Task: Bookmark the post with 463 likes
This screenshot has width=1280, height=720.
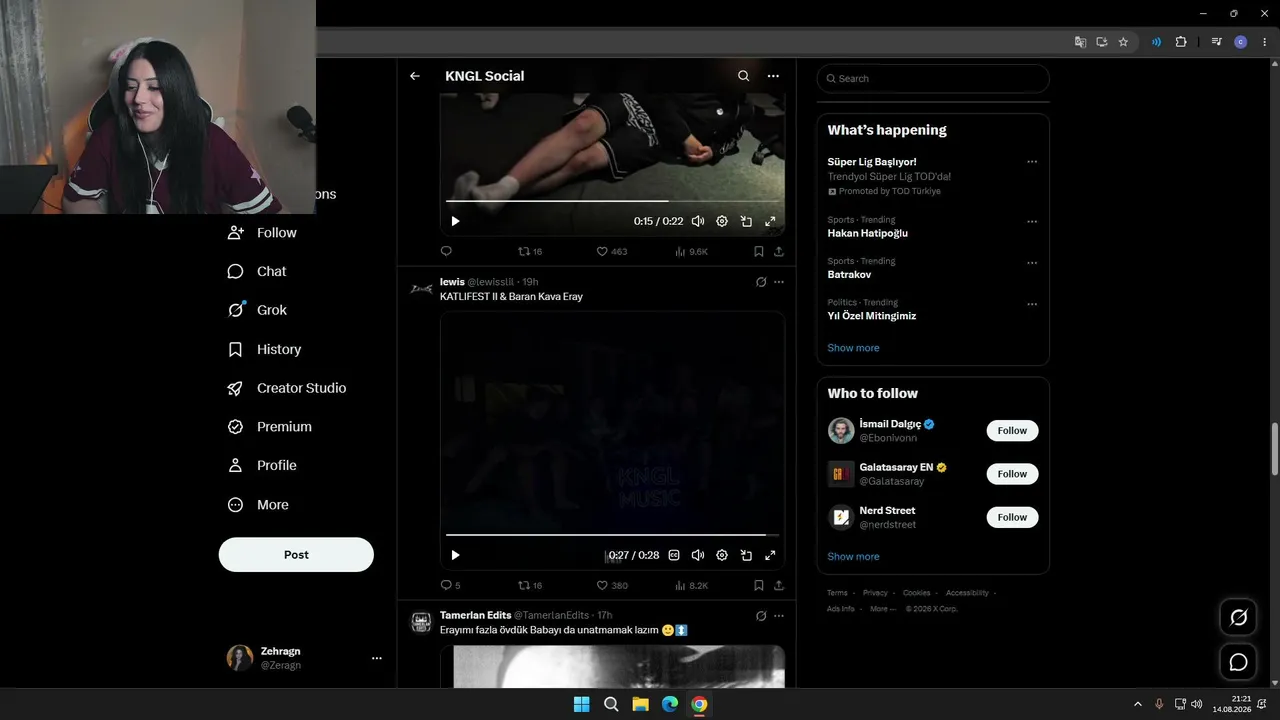Action: click(759, 251)
